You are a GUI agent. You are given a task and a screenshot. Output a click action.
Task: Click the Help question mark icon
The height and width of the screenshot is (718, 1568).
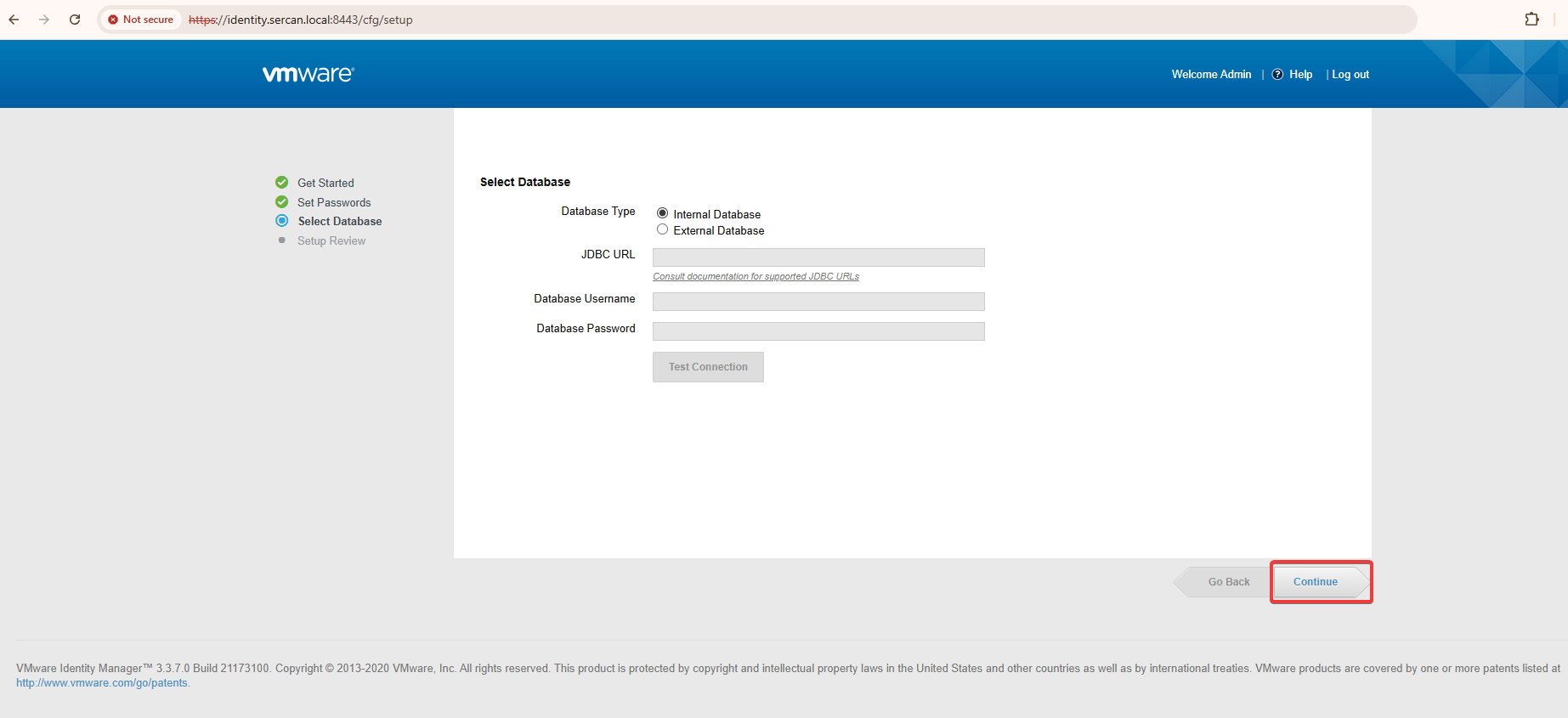pyautogui.click(x=1277, y=75)
